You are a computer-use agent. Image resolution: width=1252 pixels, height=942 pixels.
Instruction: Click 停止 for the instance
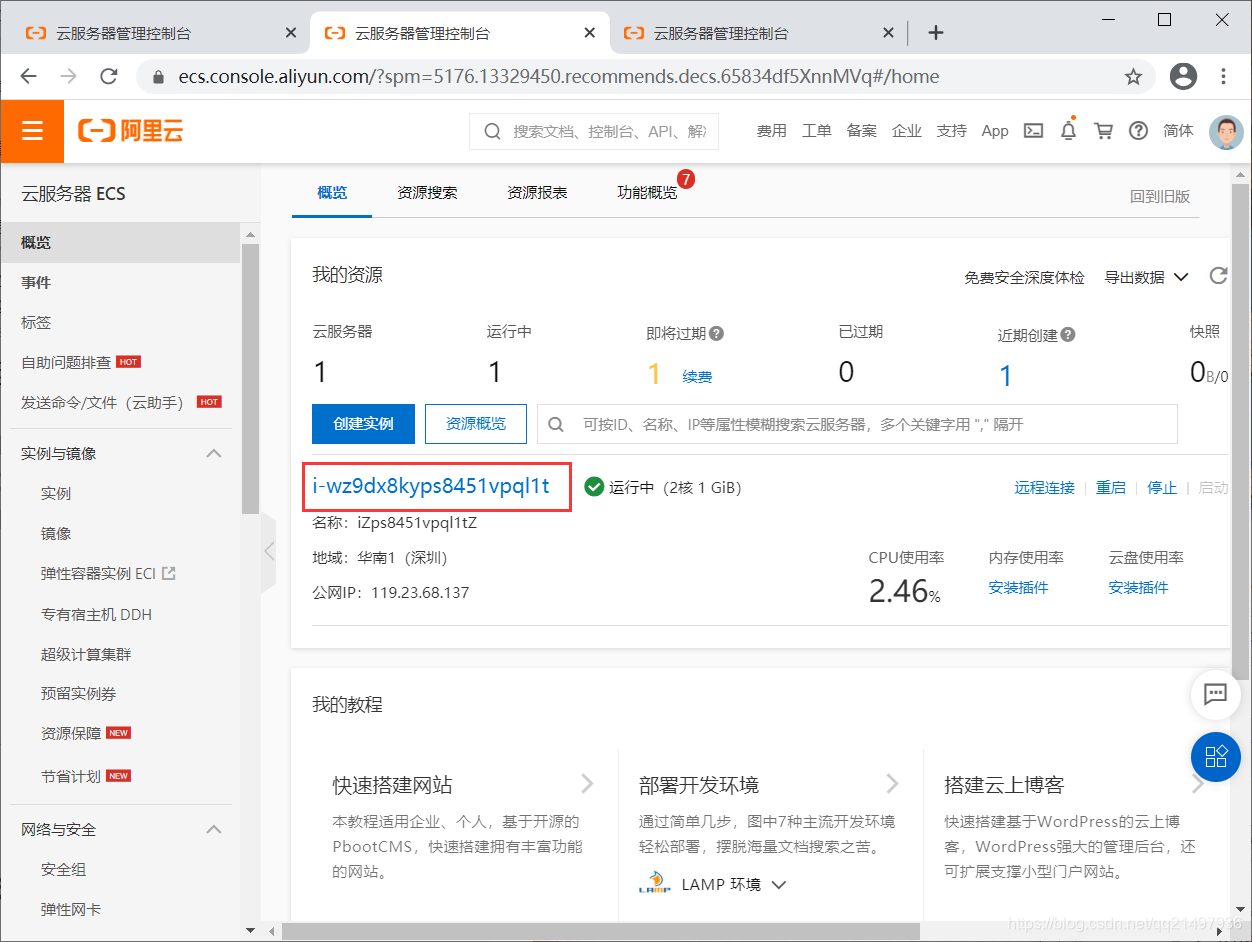(1161, 487)
